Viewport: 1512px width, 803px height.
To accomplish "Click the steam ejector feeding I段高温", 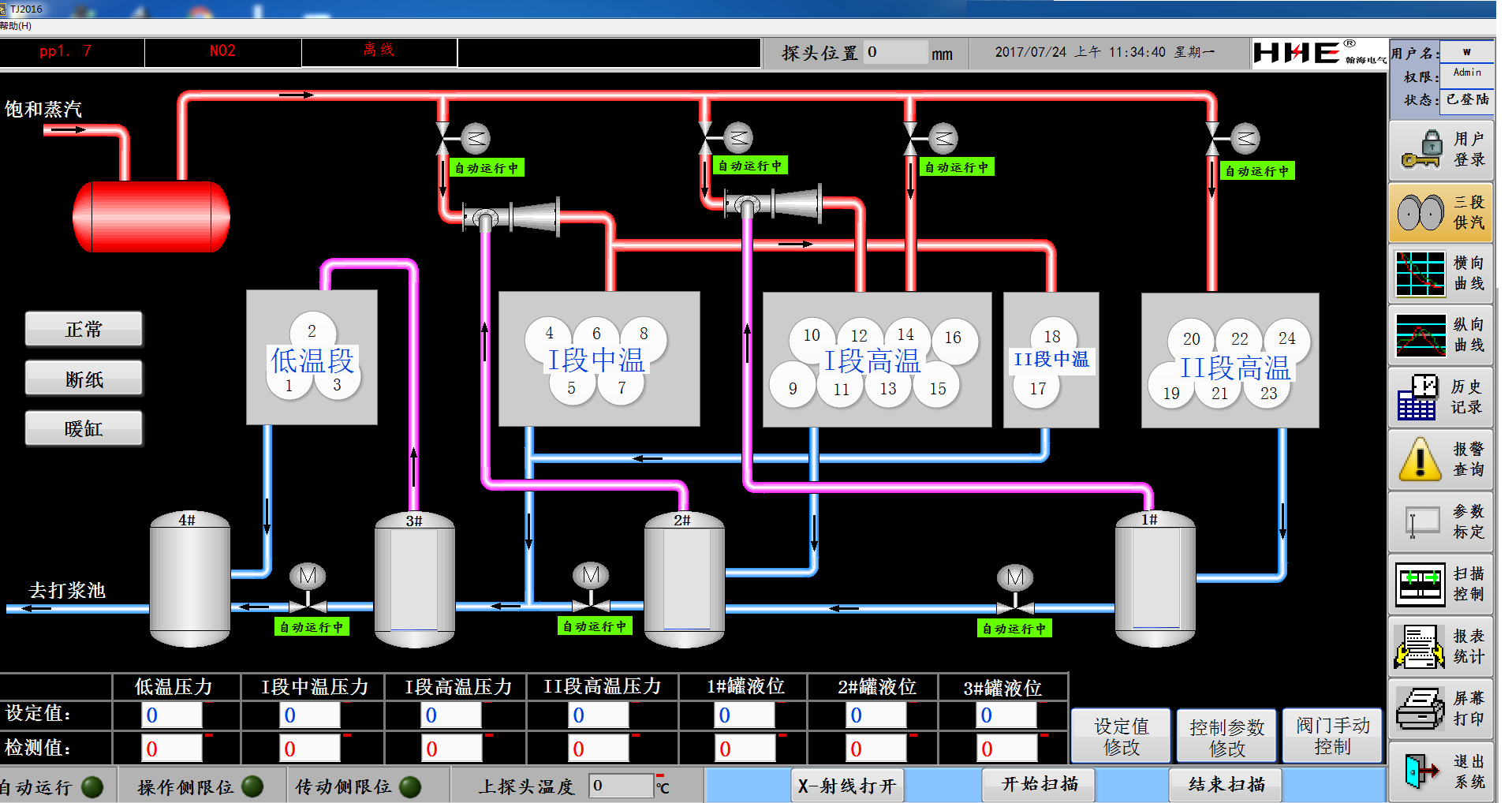I will (x=773, y=204).
